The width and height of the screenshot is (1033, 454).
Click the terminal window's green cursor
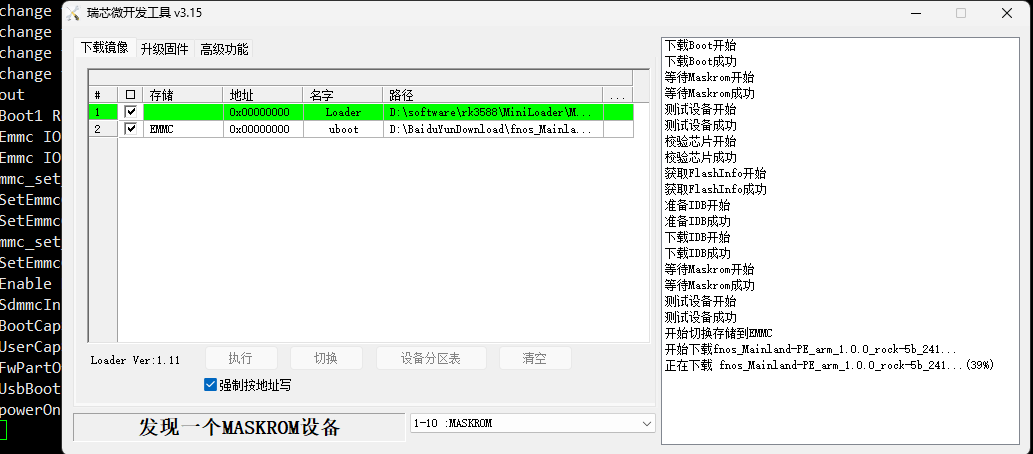click(3, 430)
